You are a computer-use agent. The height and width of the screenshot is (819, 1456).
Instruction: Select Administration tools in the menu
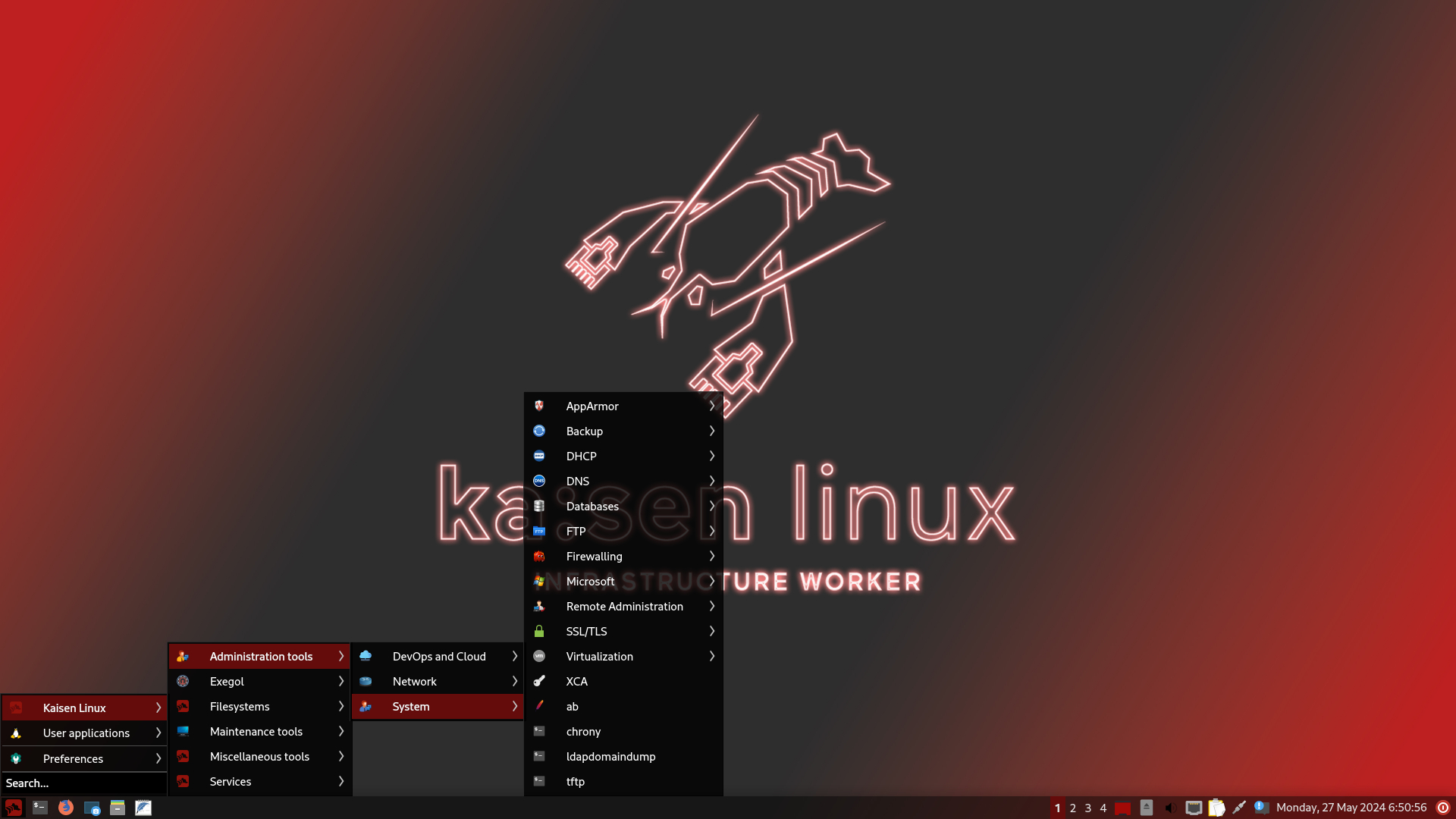(x=259, y=656)
